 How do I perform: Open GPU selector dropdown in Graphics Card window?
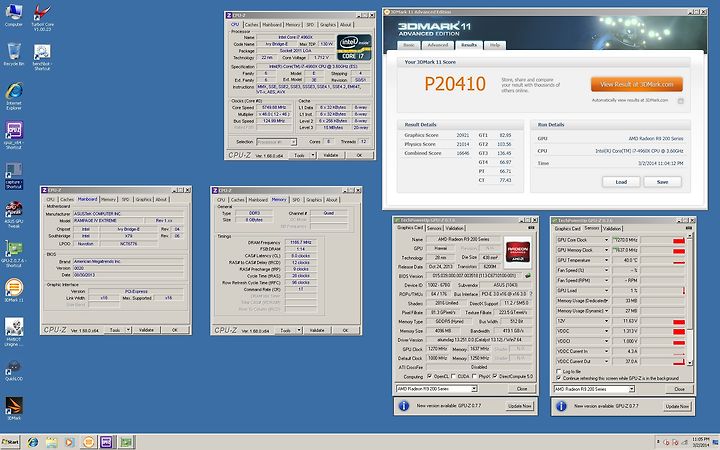tap(474, 389)
